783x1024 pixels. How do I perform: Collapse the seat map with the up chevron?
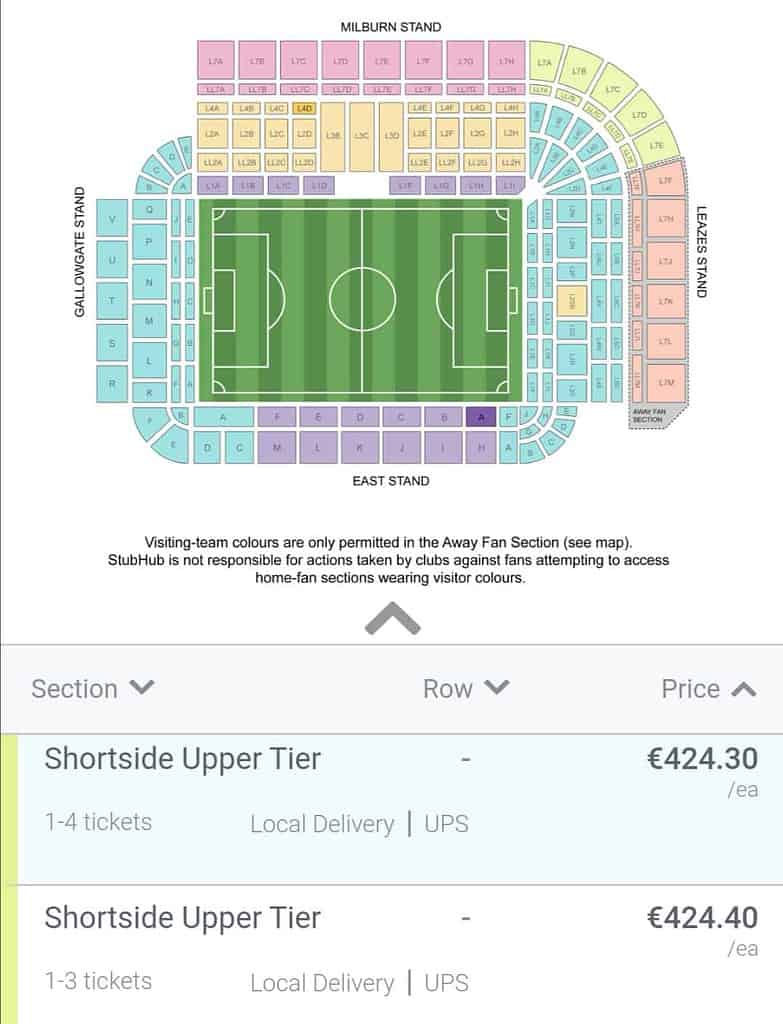click(x=392, y=618)
